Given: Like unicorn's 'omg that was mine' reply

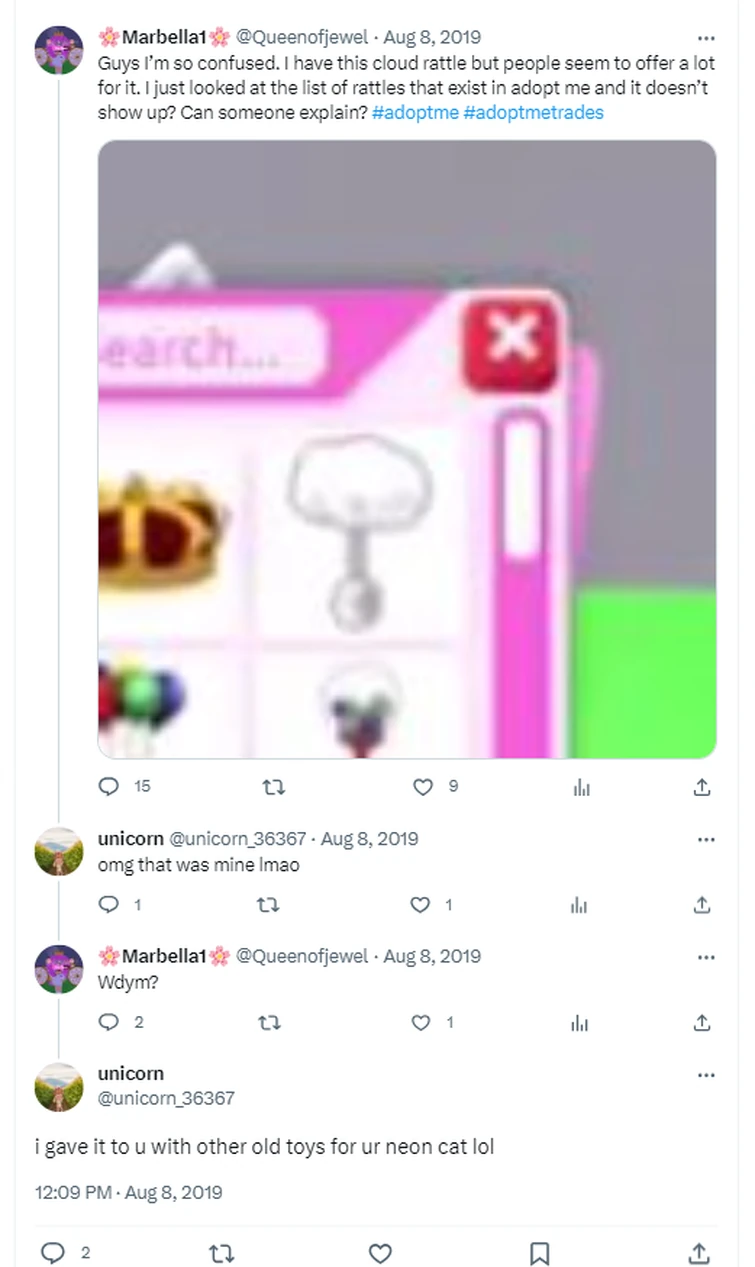Looking at the screenshot, I should coord(422,905).
